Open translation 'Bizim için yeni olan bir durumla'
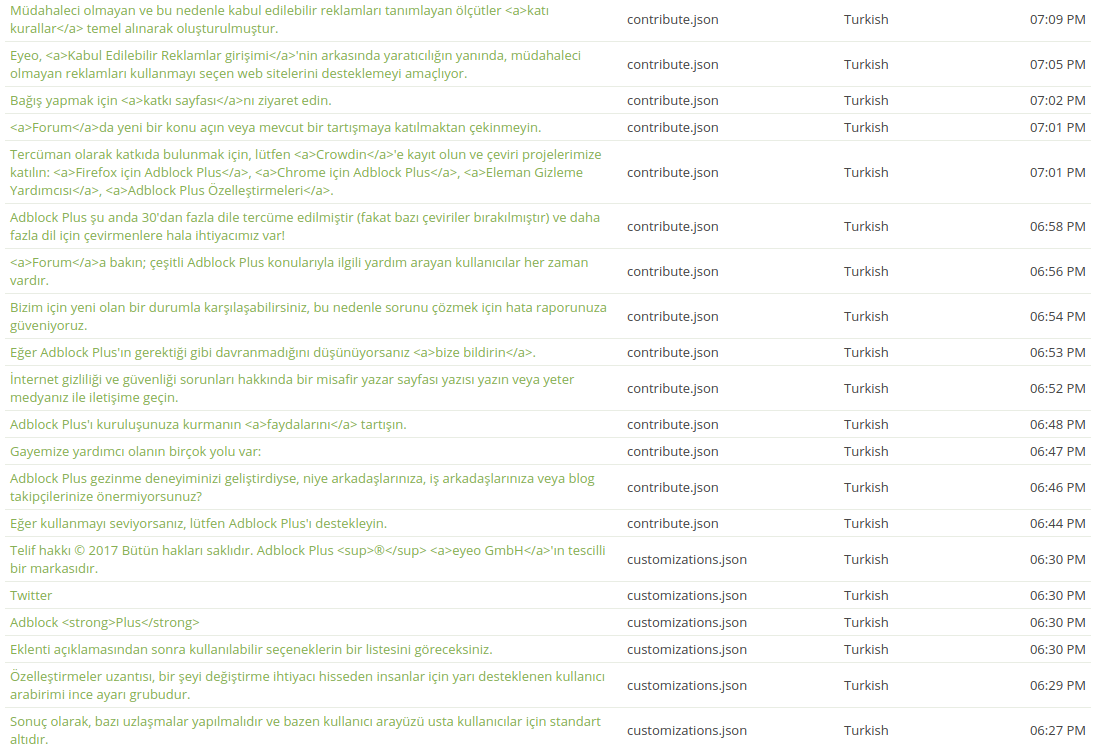The image size is (1115, 749). pos(308,317)
